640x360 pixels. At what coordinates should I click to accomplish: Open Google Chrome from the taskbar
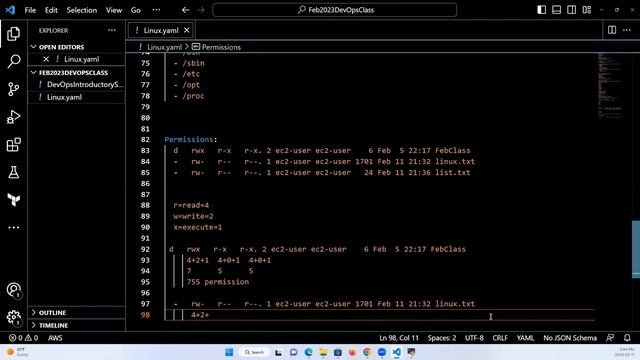(x=367, y=352)
